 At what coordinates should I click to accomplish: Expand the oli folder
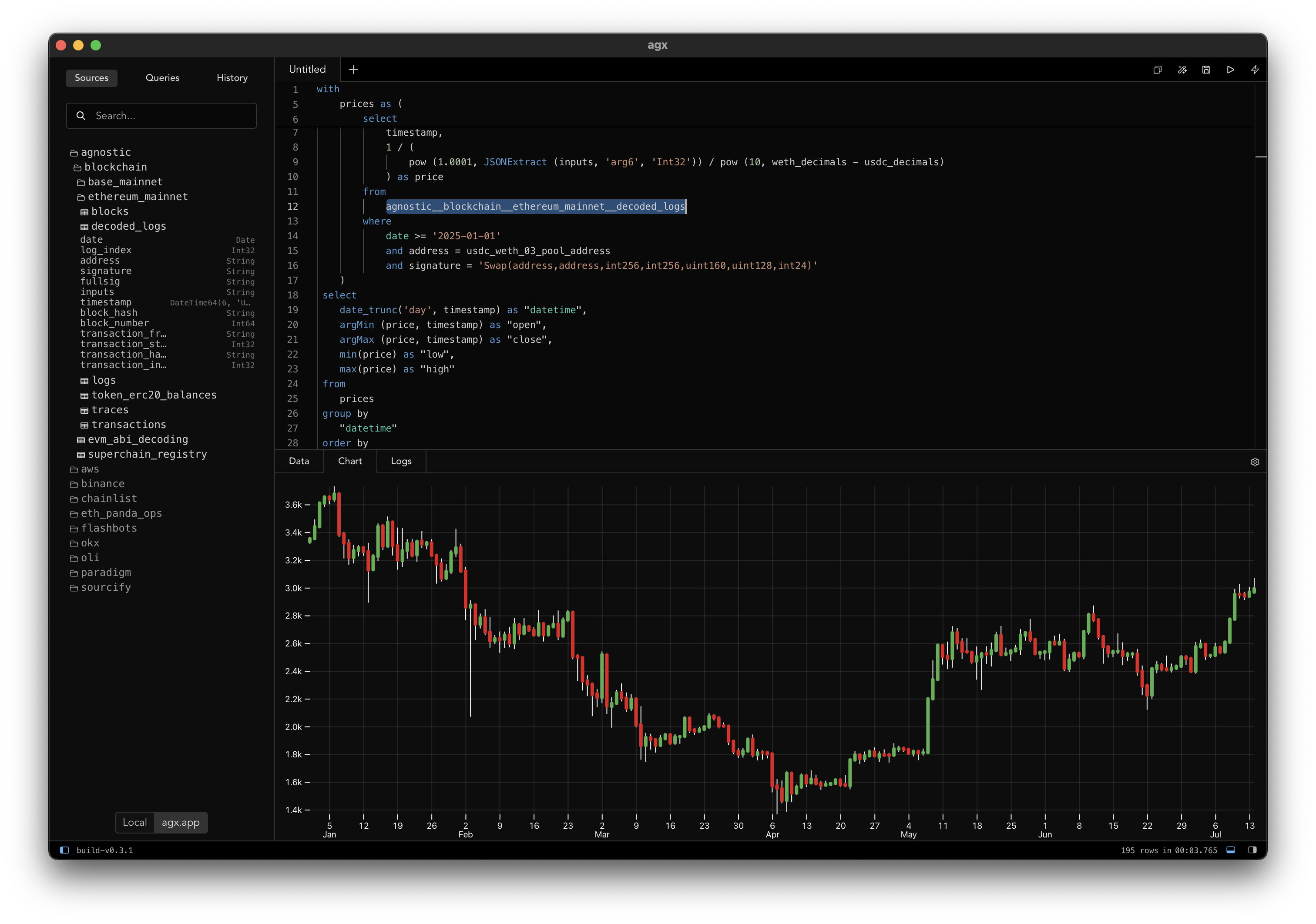coord(84,558)
